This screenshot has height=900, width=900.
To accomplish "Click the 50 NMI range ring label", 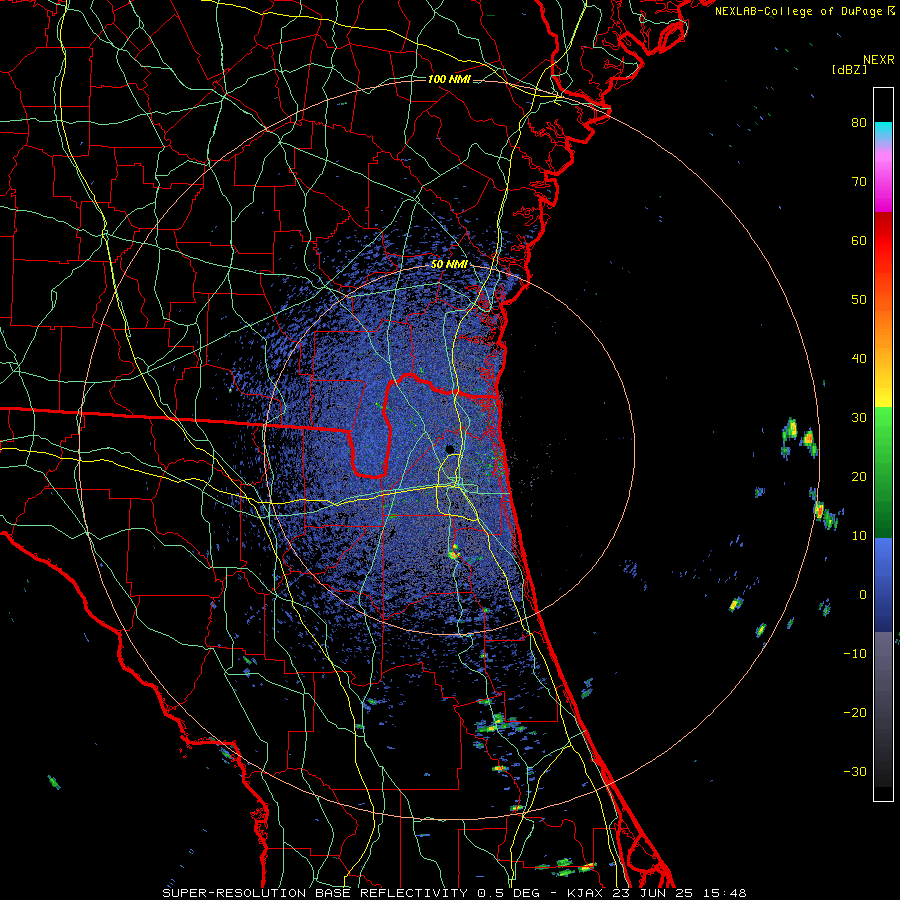I will (449, 265).
